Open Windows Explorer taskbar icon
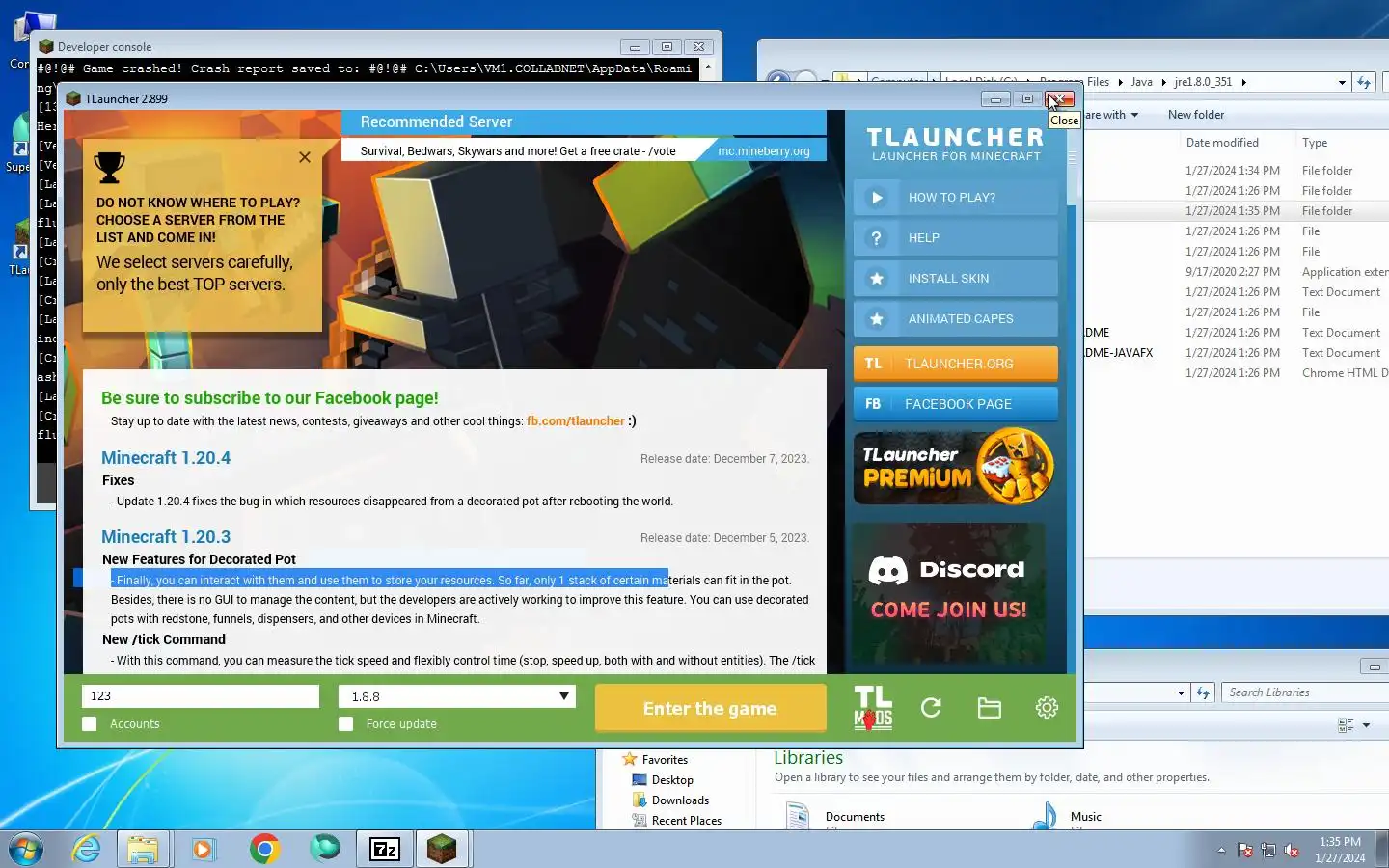 (x=143, y=849)
